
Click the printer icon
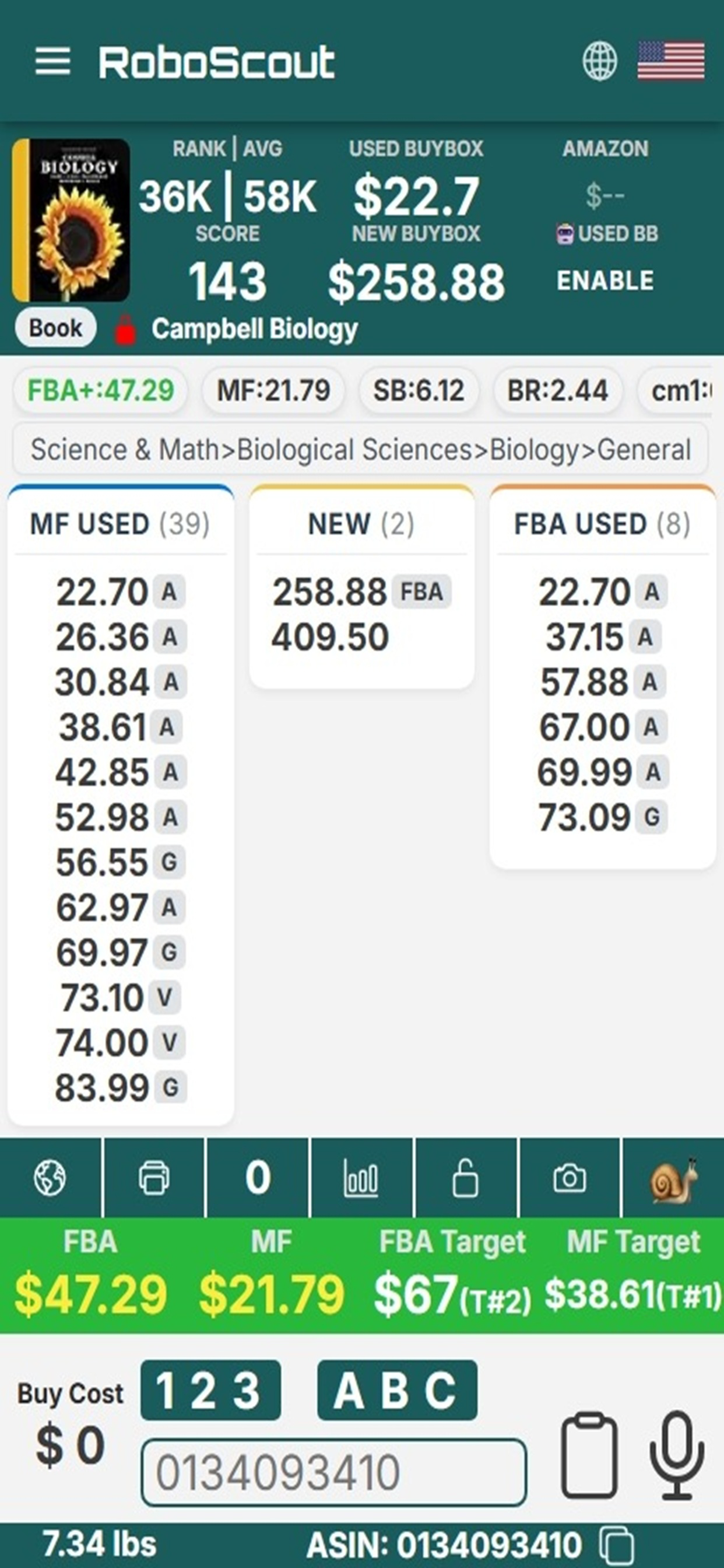[154, 1177]
